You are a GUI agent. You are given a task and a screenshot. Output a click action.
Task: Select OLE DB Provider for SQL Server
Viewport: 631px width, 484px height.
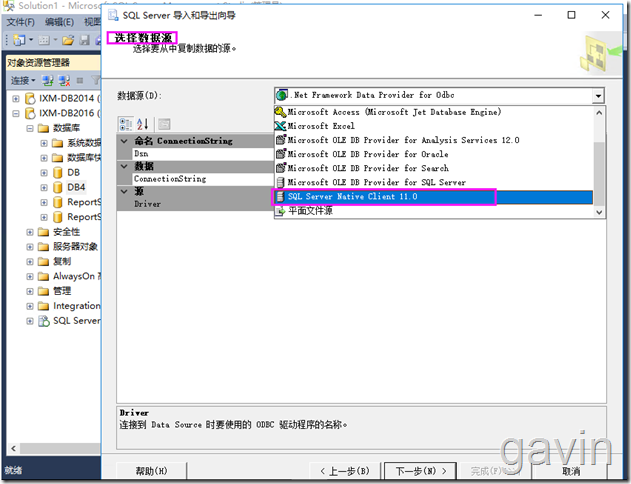coord(434,183)
